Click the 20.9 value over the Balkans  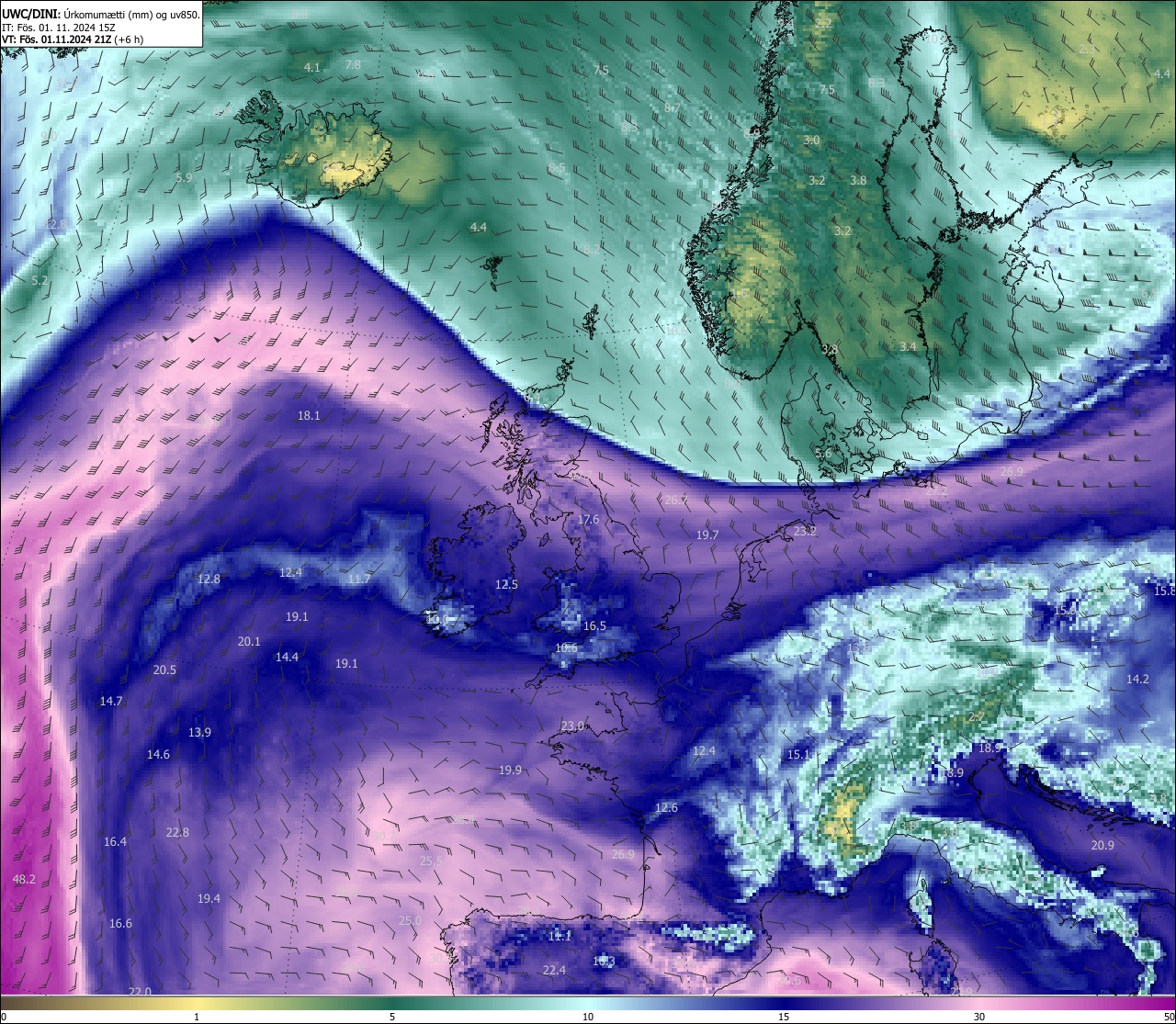pos(1102,846)
